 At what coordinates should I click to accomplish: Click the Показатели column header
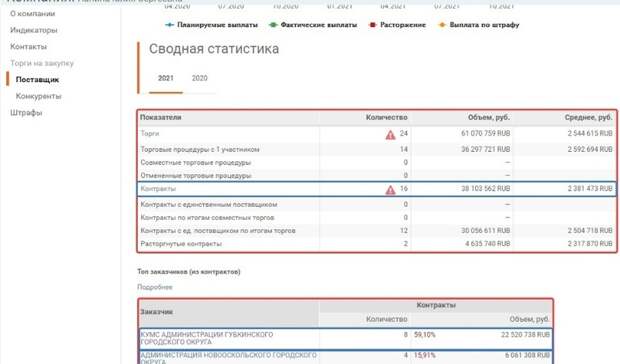point(161,117)
